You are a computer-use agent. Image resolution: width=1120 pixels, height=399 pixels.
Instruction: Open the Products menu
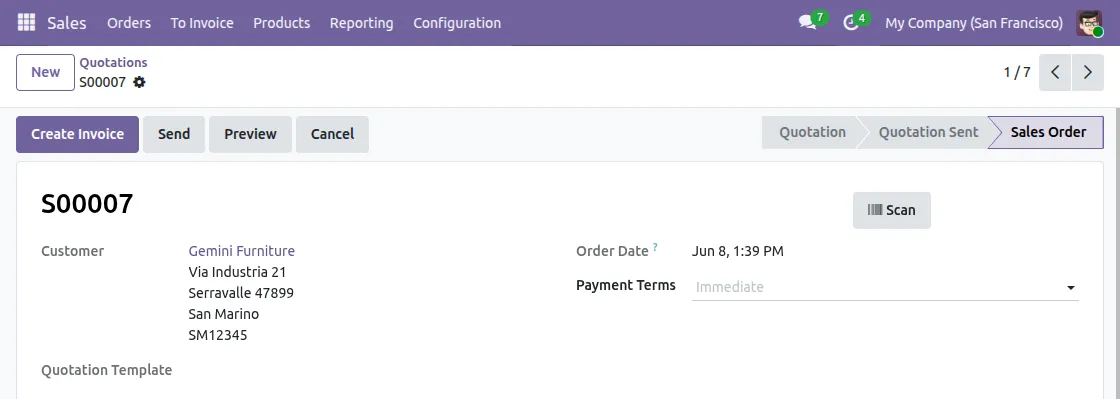coord(281,23)
